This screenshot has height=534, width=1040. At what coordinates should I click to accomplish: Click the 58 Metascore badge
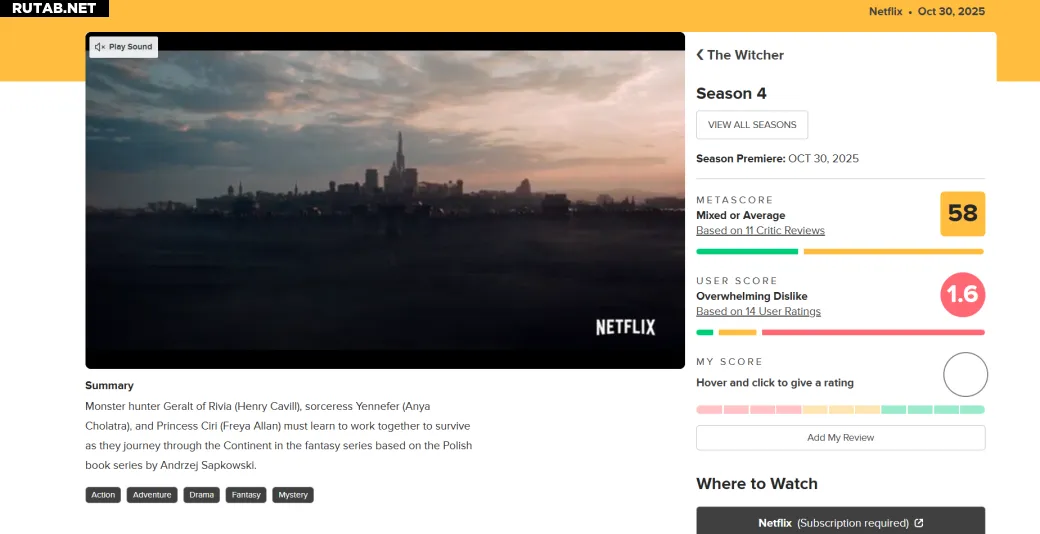962,214
